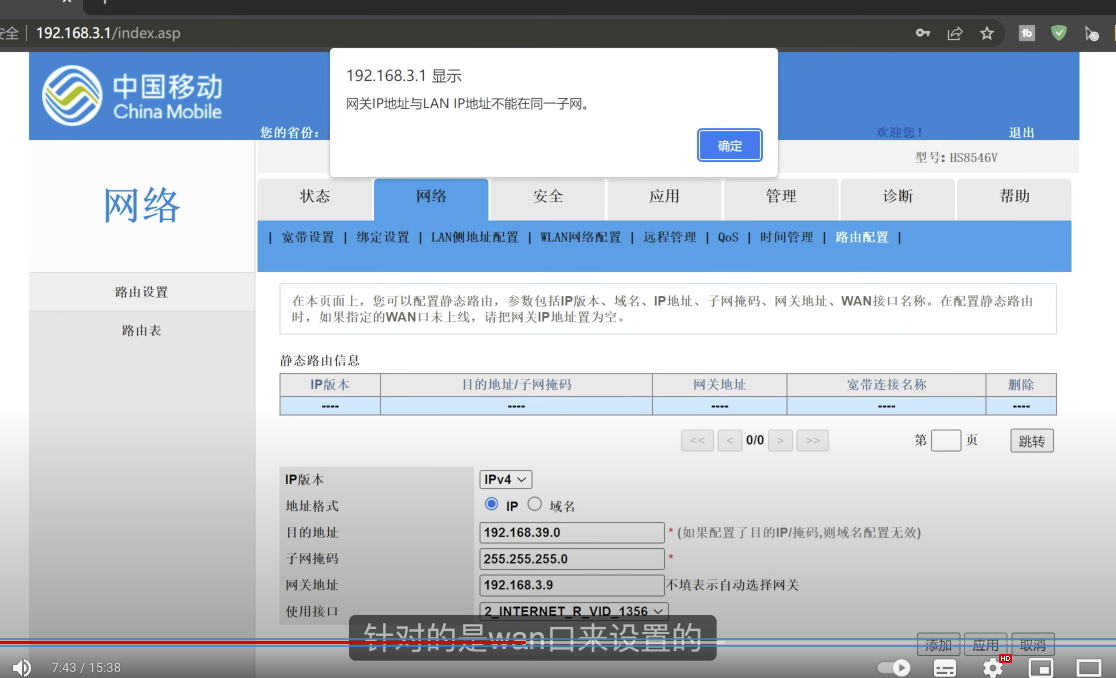Open the IPv4 version dropdown
Image resolution: width=1116 pixels, height=678 pixels.
(x=506, y=480)
